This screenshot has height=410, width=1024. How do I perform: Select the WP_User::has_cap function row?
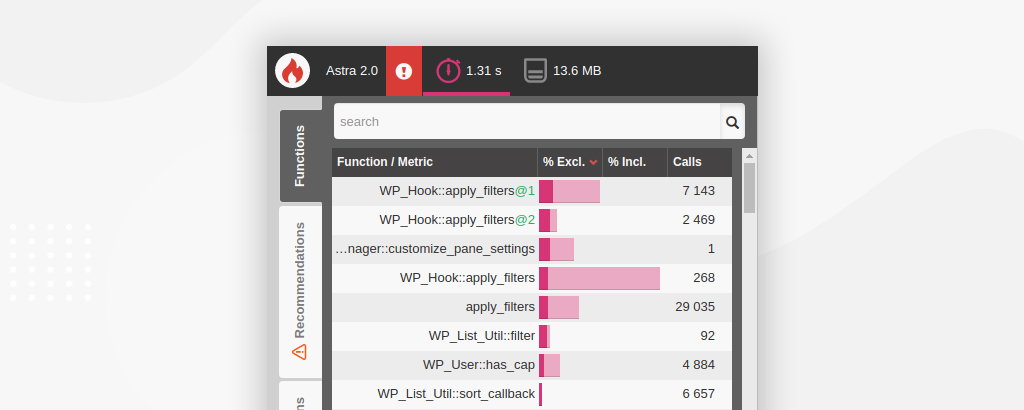[x=532, y=365]
